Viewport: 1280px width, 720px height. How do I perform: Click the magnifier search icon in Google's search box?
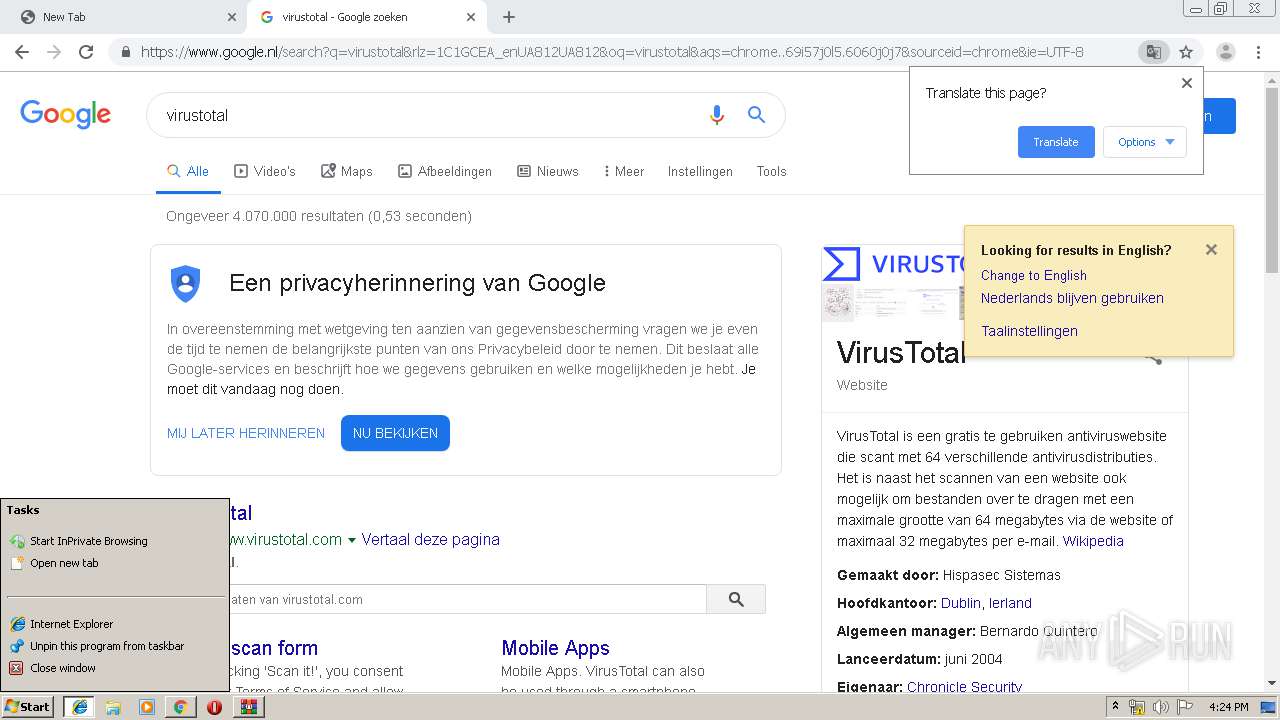click(x=756, y=115)
